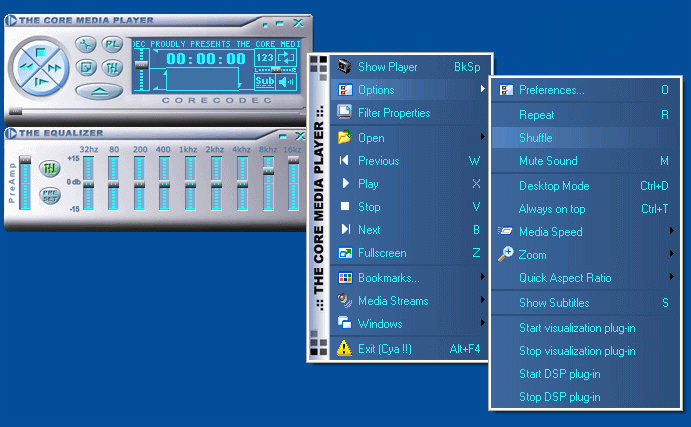691x427 pixels.
Task: Click the eject button on the player
Action: (x=99, y=91)
